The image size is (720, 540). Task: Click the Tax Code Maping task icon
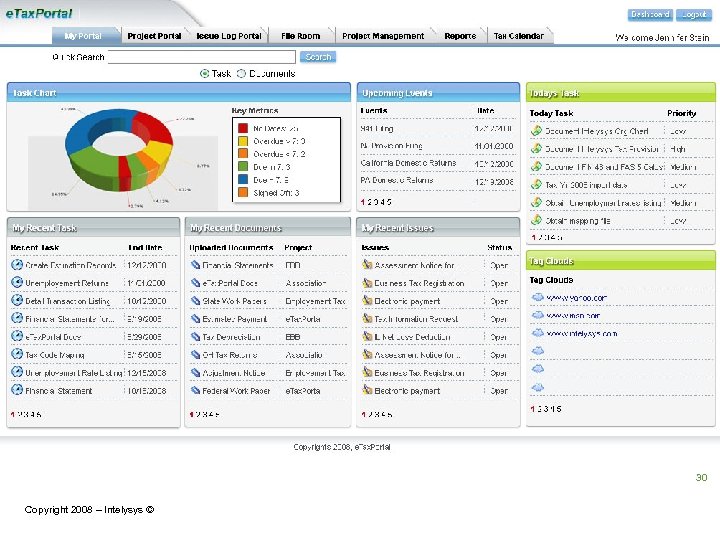point(17,354)
